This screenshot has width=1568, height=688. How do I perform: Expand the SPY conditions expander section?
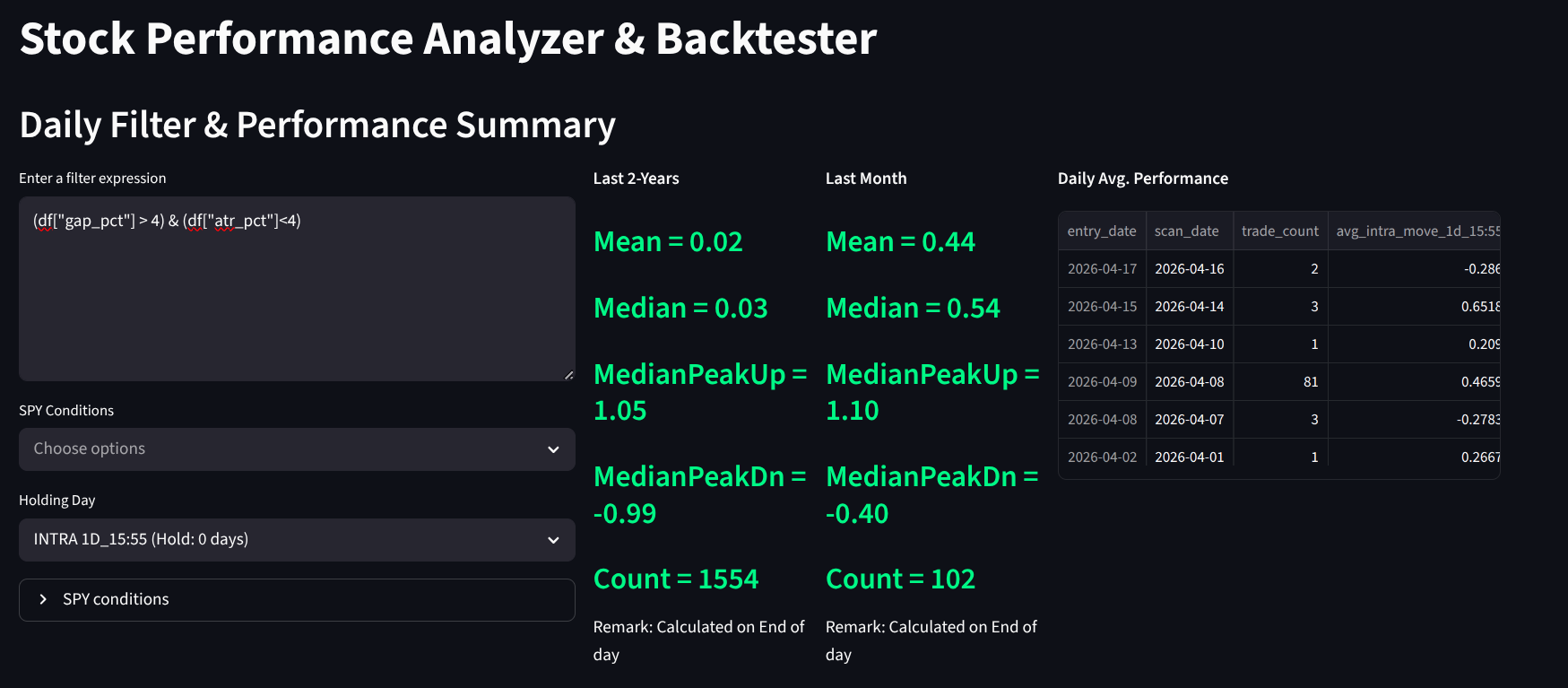pos(296,599)
